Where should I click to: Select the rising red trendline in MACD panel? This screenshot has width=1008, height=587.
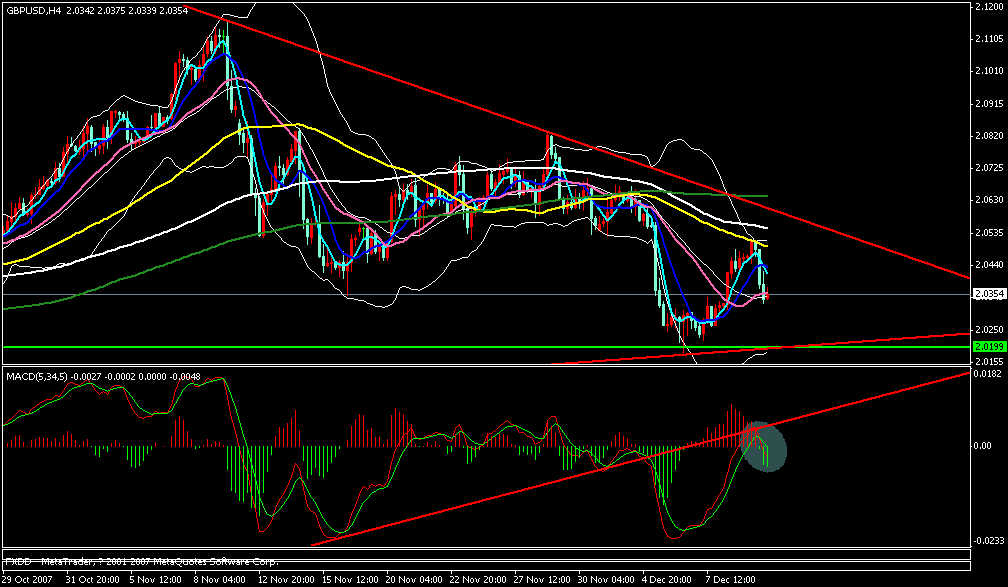click(640, 458)
